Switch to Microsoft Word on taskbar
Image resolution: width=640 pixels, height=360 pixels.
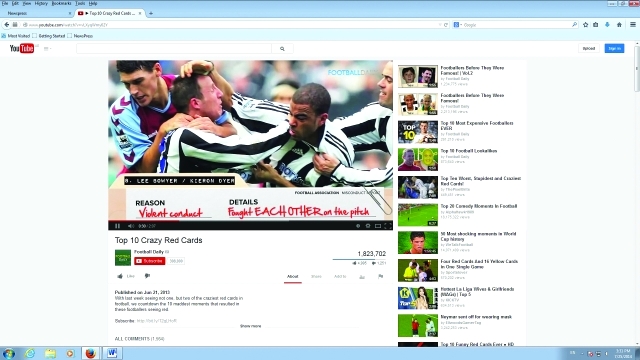point(111,353)
